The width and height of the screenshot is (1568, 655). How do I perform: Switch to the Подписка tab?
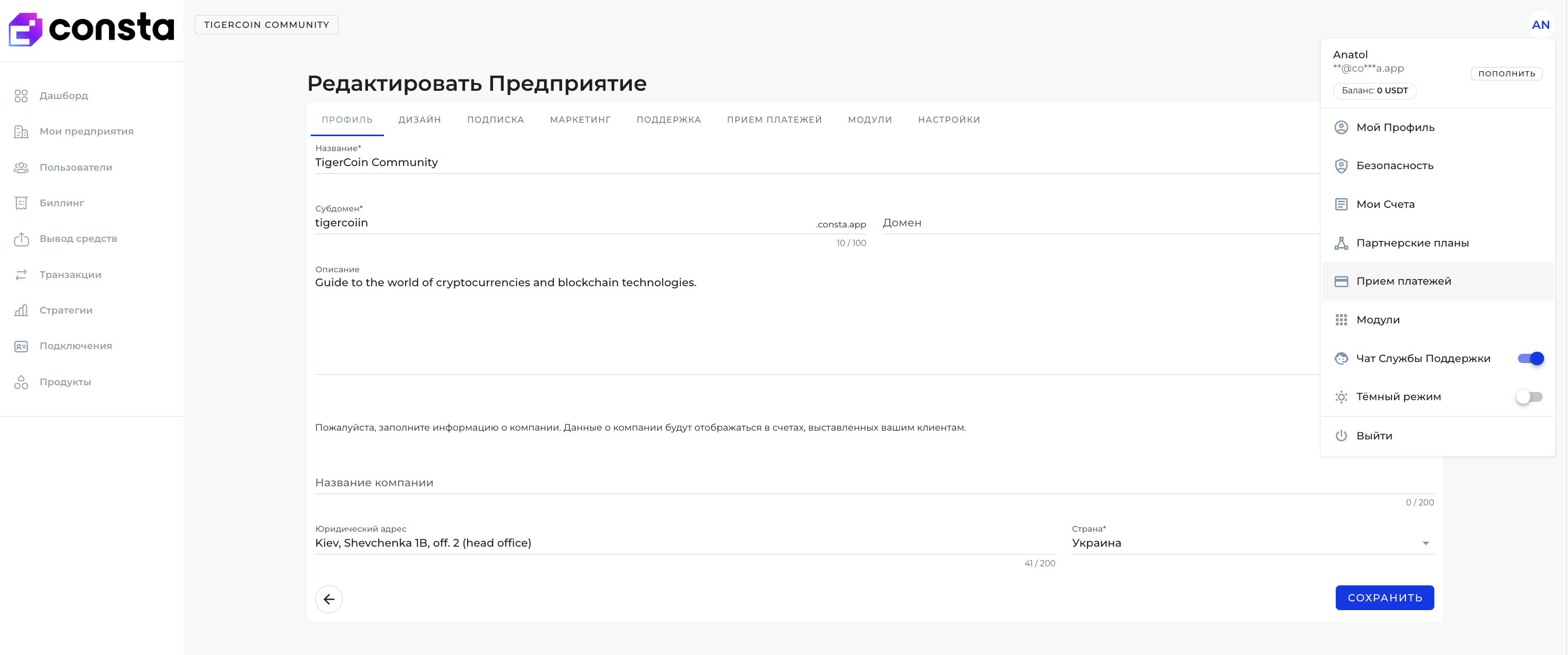(x=495, y=120)
